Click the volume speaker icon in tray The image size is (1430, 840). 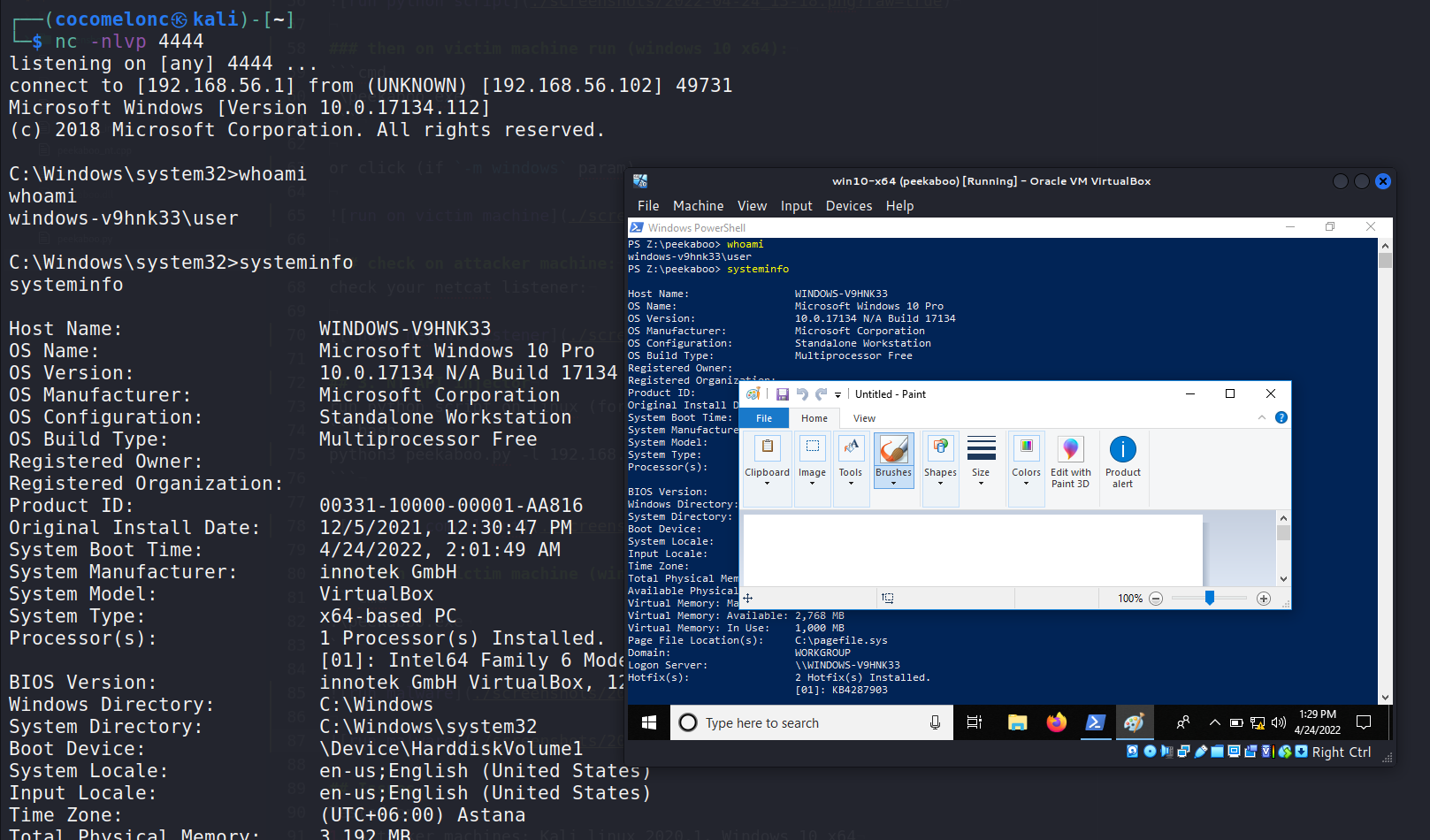[x=1279, y=722]
